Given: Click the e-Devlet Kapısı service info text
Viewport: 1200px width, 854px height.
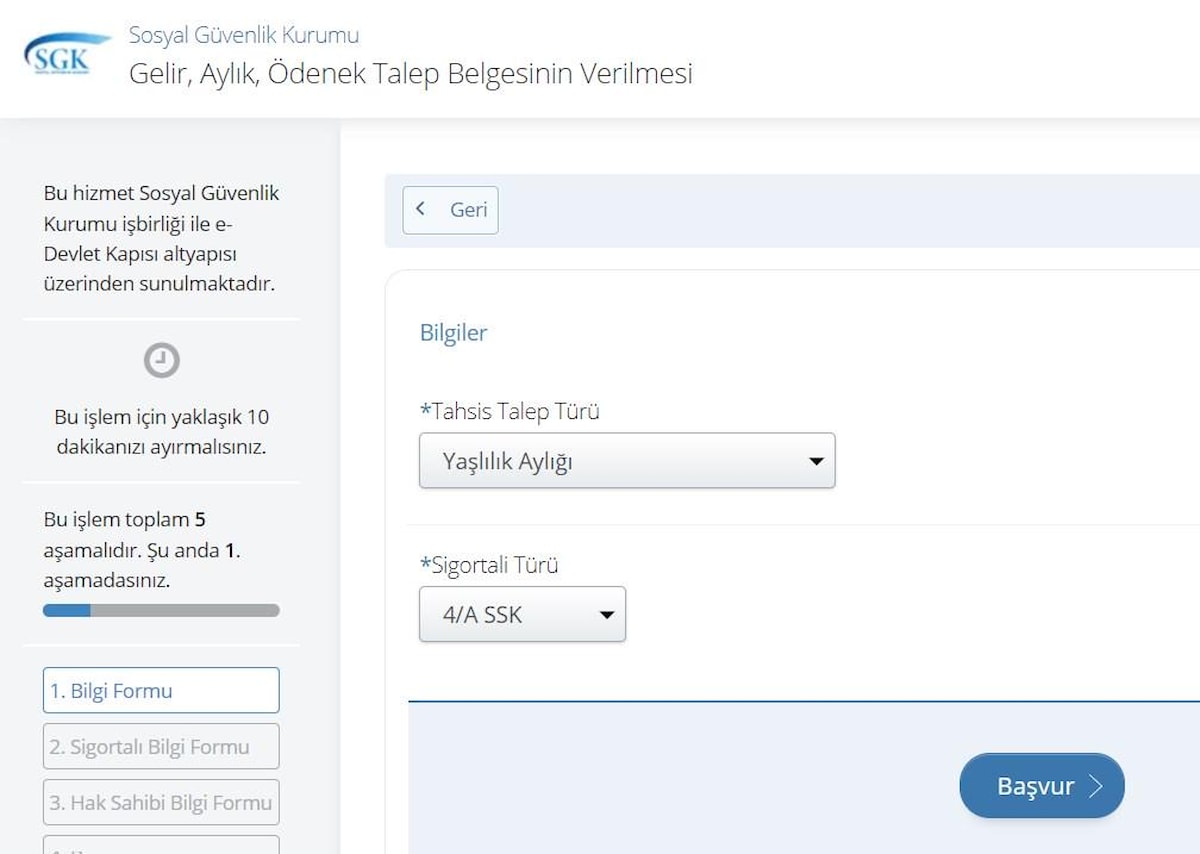Looking at the screenshot, I should click(161, 238).
